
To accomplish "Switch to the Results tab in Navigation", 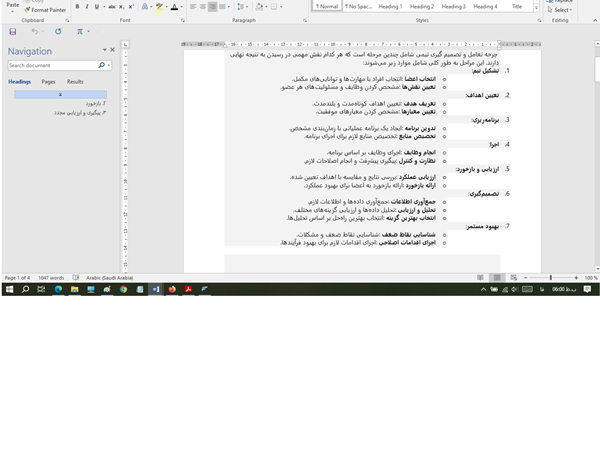I will (x=75, y=81).
